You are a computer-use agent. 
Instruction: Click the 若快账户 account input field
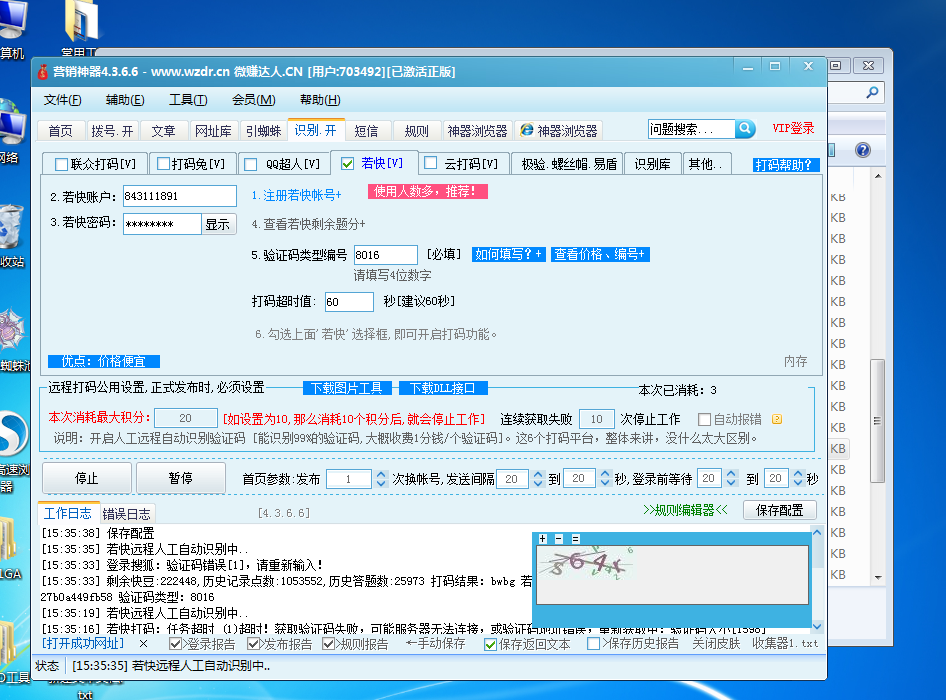pos(180,194)
